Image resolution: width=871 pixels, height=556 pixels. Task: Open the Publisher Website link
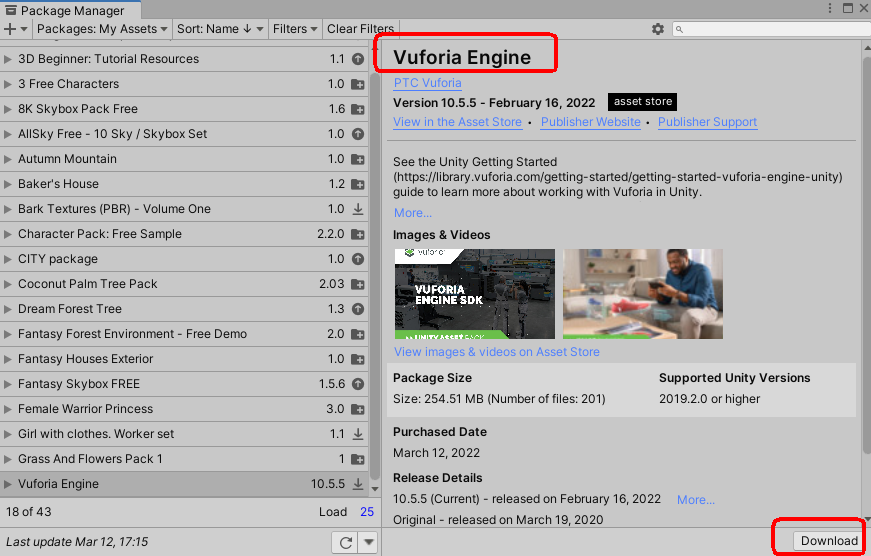pos(590,122)
